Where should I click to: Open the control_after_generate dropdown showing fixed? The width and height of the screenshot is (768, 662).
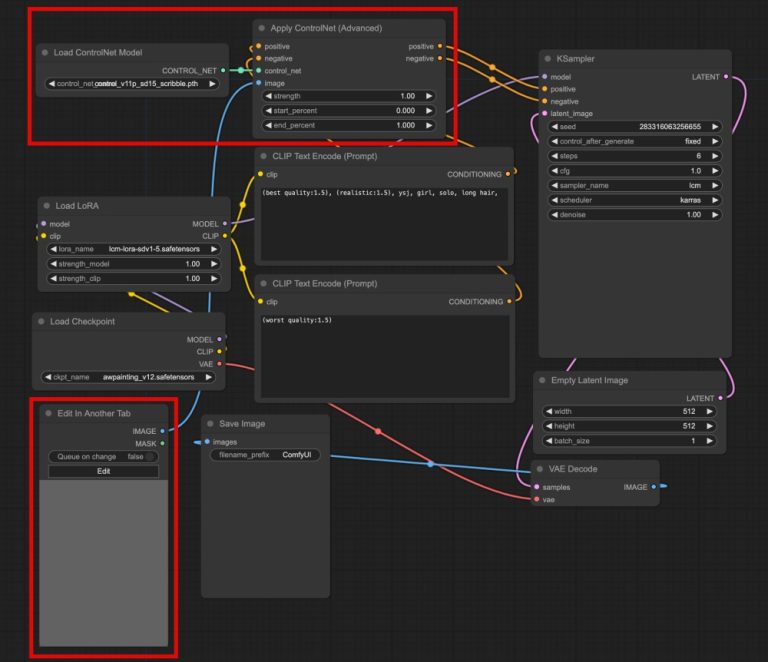click(634, 142)
